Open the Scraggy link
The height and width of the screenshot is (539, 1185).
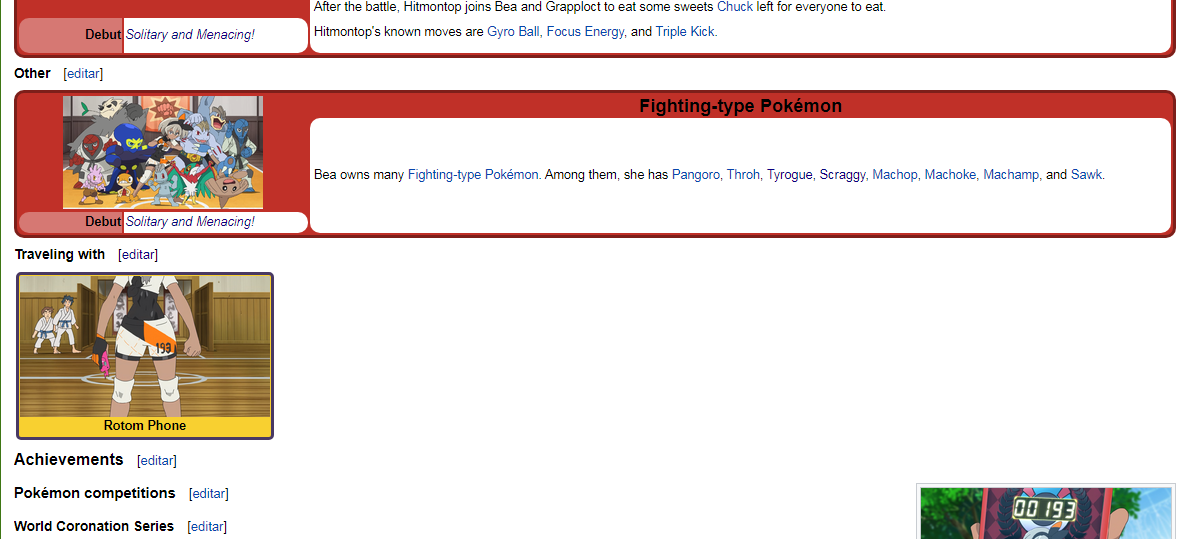pyautogui.click(x=843, y=175)
